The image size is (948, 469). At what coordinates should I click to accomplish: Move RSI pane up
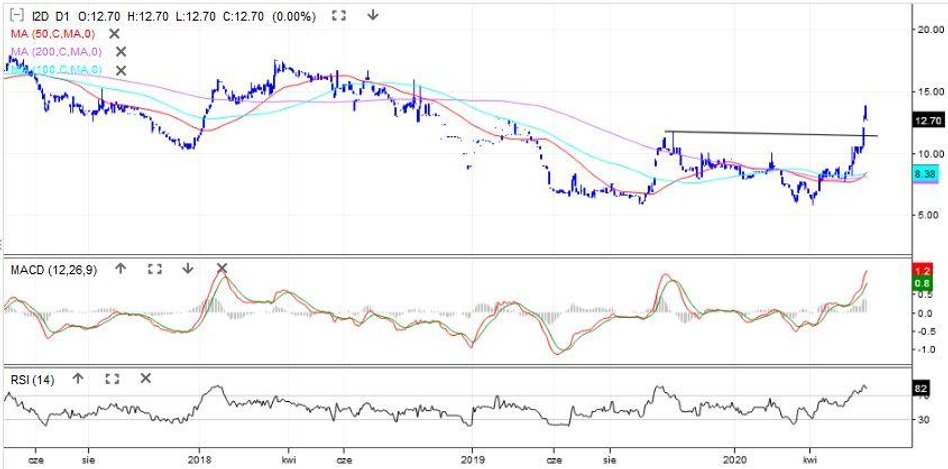point(78,379)
